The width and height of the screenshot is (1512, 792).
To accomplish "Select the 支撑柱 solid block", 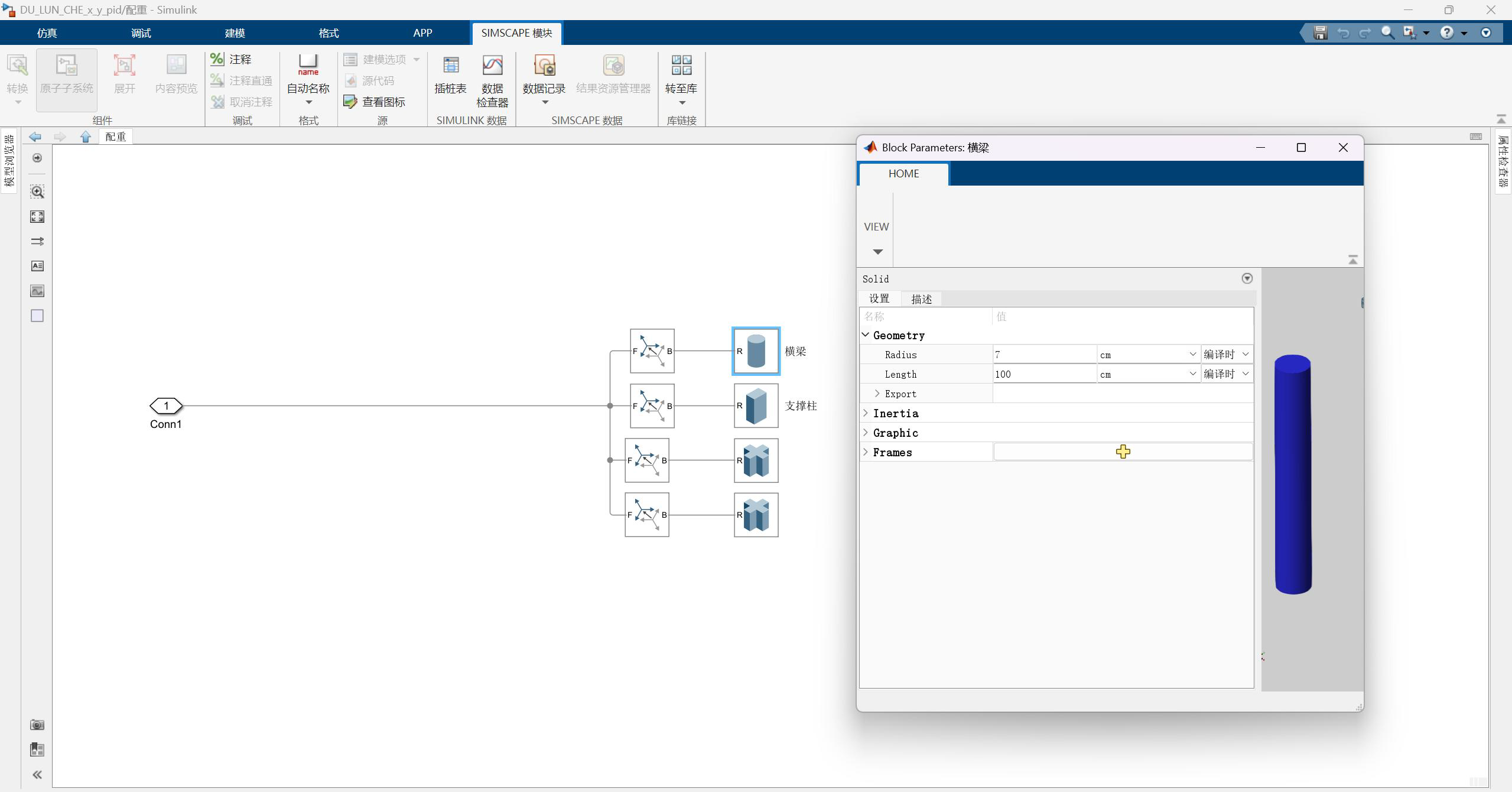I will 756,405.
